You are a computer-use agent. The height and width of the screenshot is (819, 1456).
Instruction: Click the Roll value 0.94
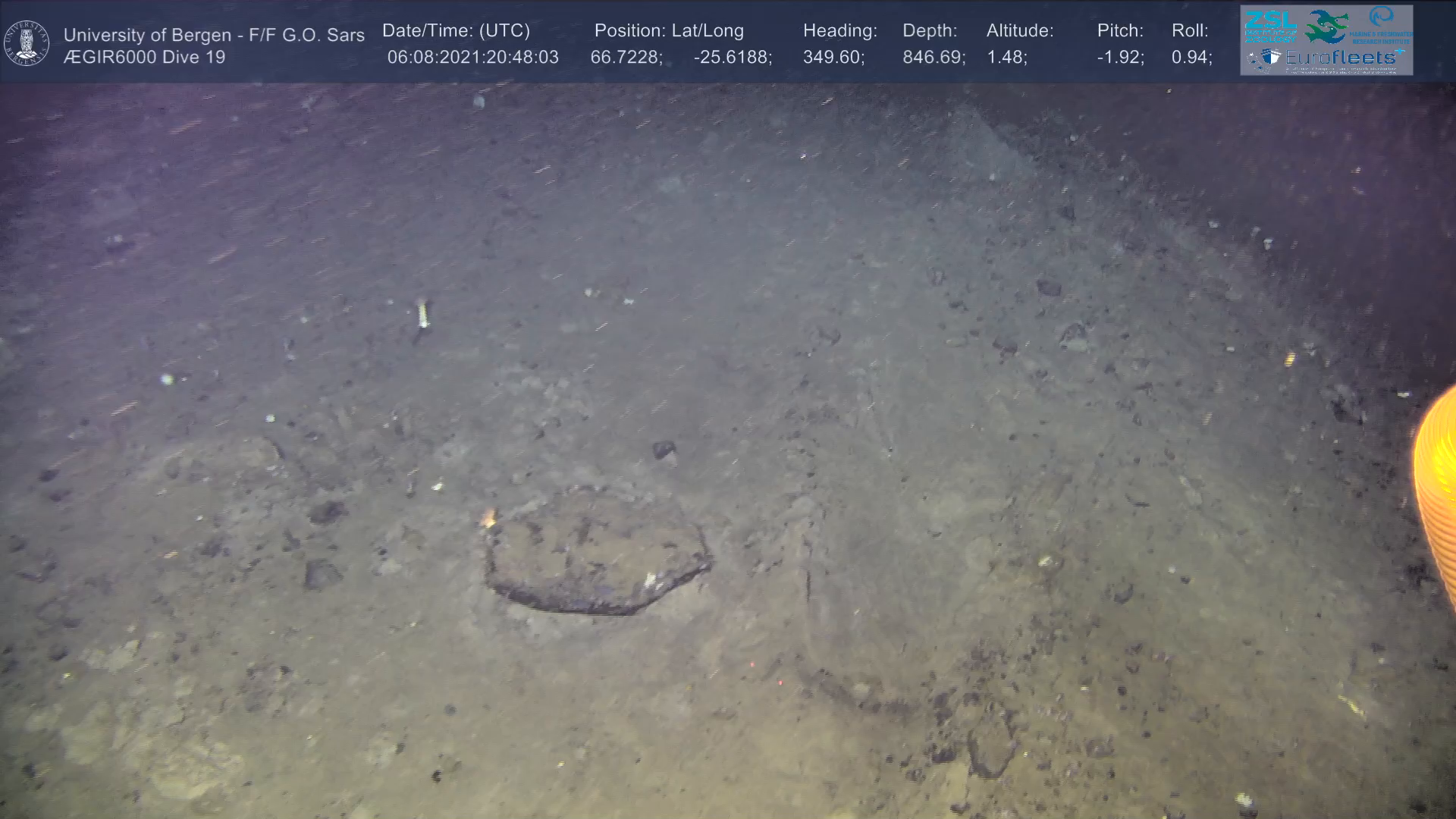[x=1191, y=58]
